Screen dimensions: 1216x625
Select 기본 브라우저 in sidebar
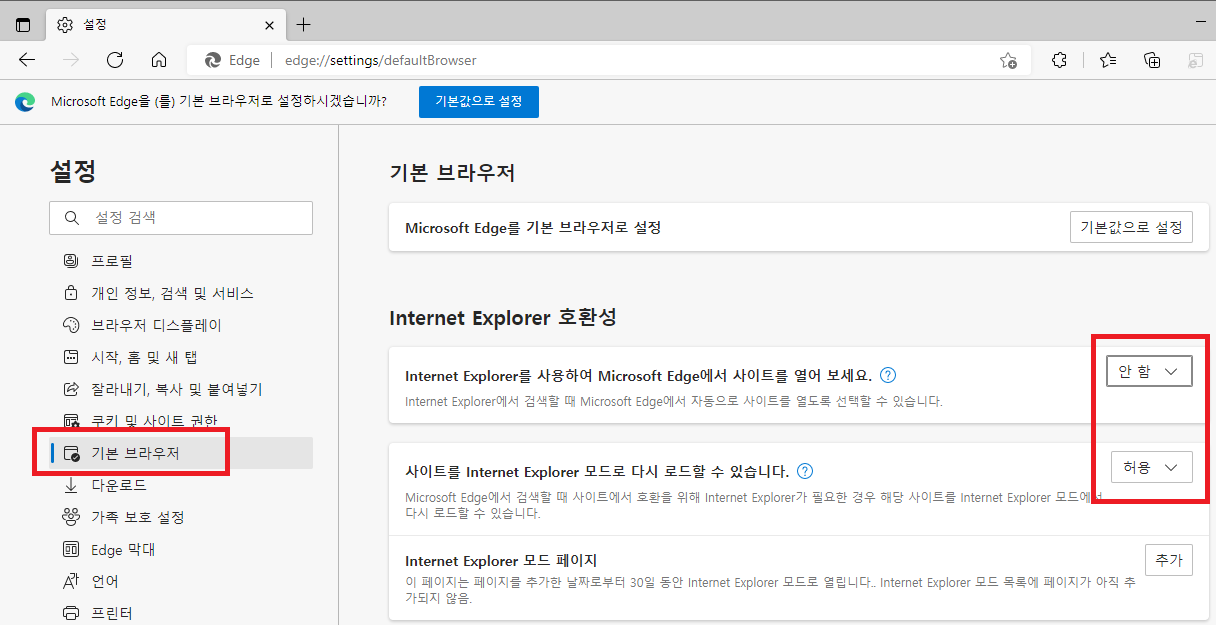[x=181, y=453]
